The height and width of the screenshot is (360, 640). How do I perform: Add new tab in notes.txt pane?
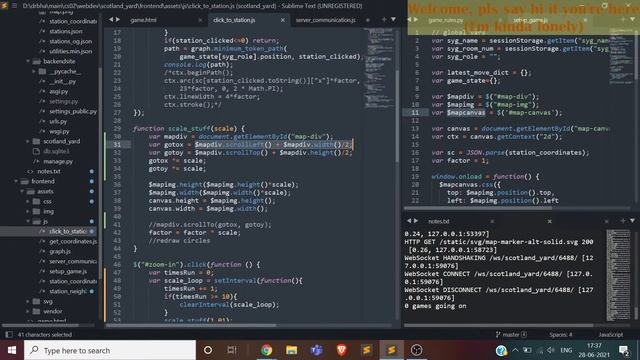coord(623,220)
